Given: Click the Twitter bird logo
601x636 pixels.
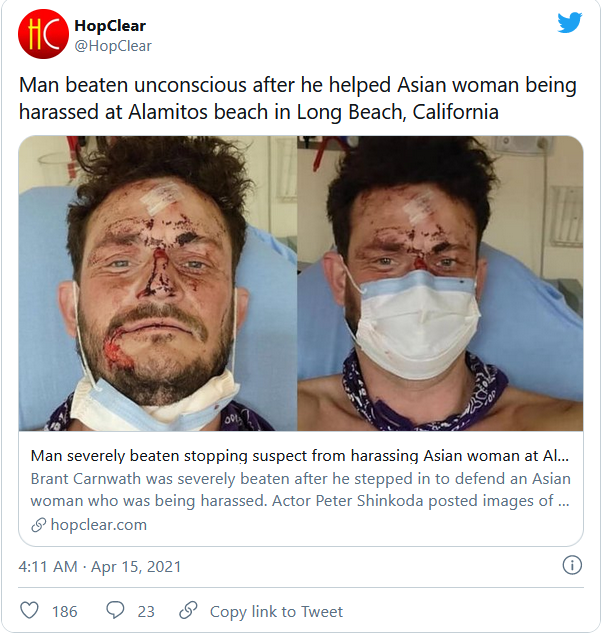Looking at the screenshot, I should pyautogui.click(x=570, y=22).
